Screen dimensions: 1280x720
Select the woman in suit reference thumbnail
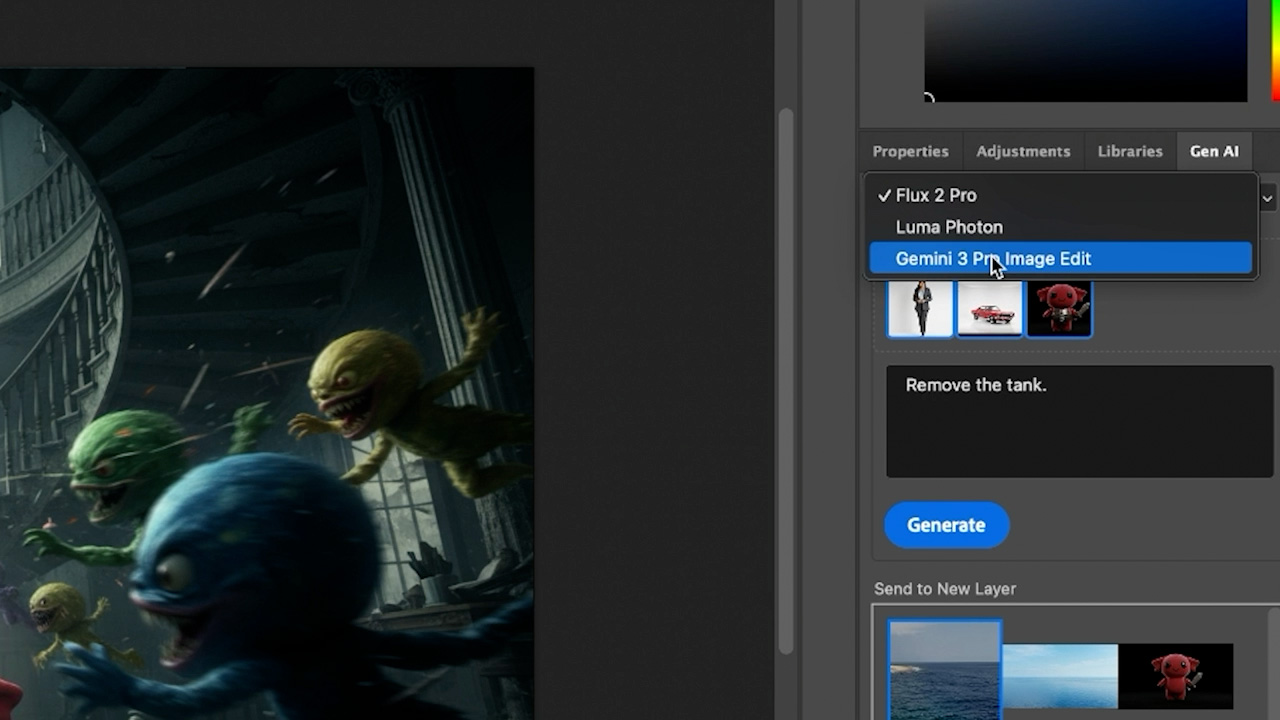click(x=920, y=308)
